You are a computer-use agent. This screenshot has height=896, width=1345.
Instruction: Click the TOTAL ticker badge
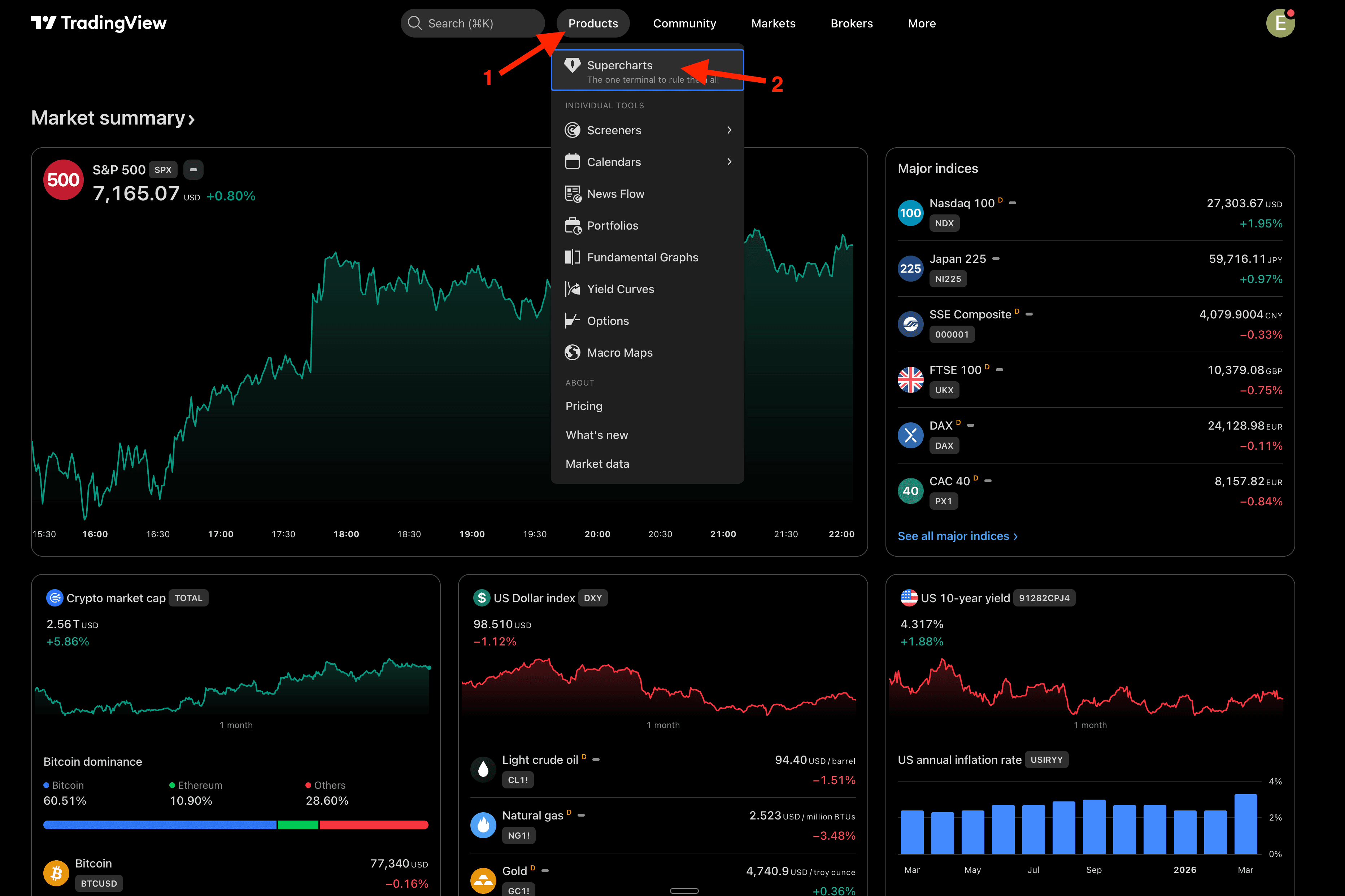[x=188, y=598]
